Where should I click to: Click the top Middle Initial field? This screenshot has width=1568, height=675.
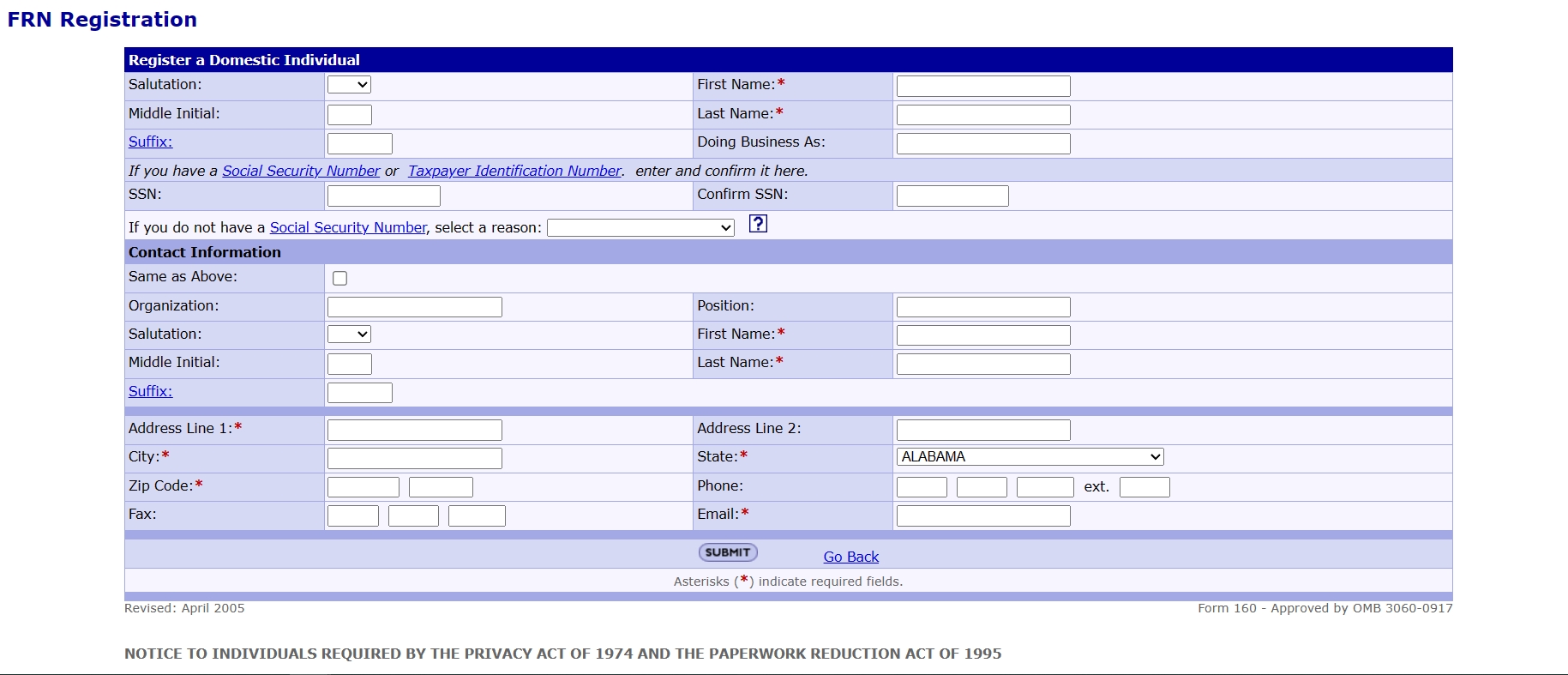[350, 114]
